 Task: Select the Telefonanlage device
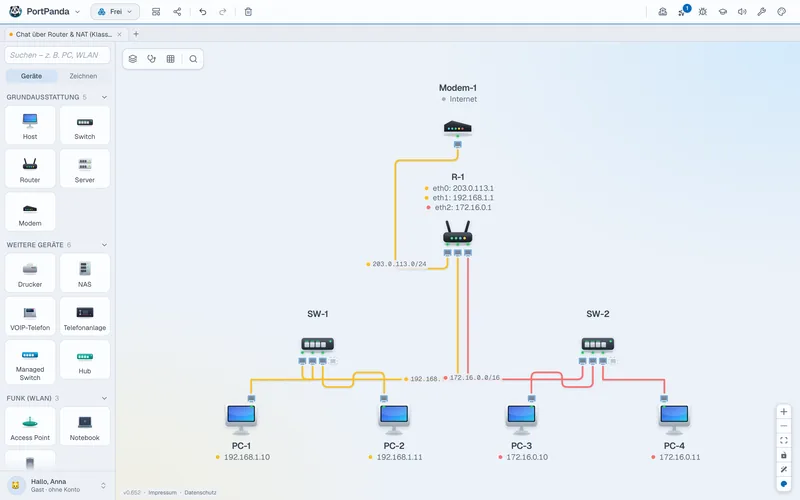[85, 316]
